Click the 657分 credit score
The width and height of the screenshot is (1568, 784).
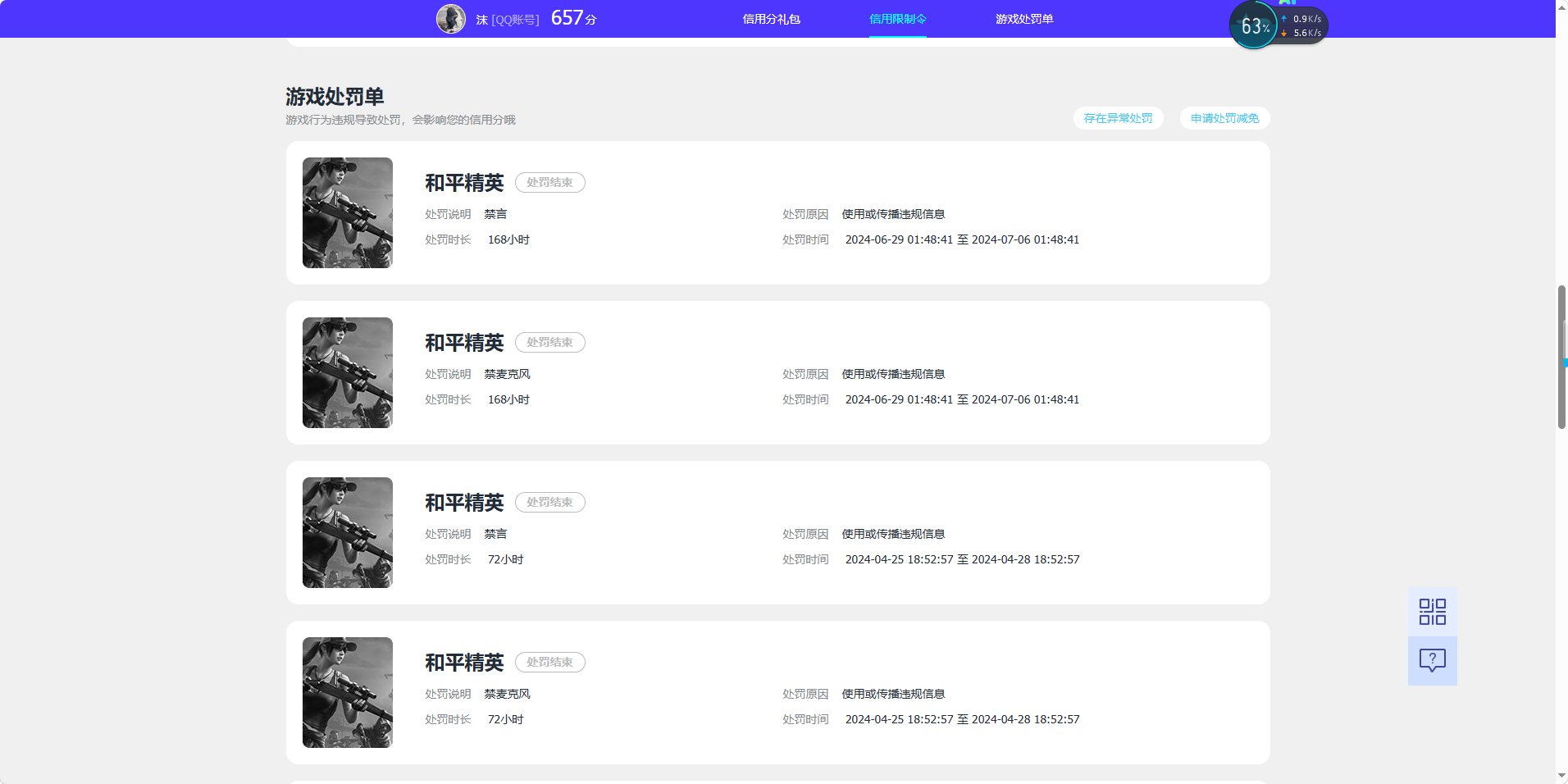coord(573,18)
